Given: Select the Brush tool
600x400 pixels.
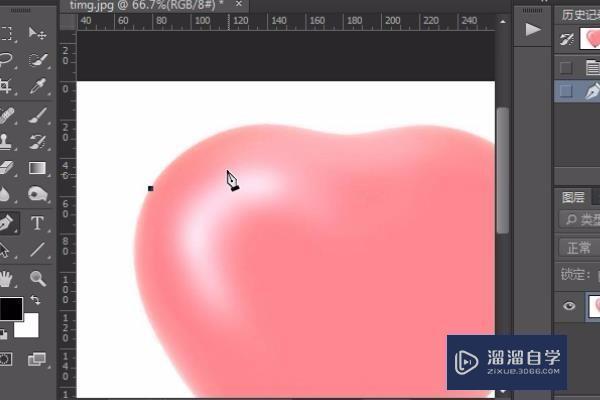Looking at the screenshot, I should (x=38, y=115).
